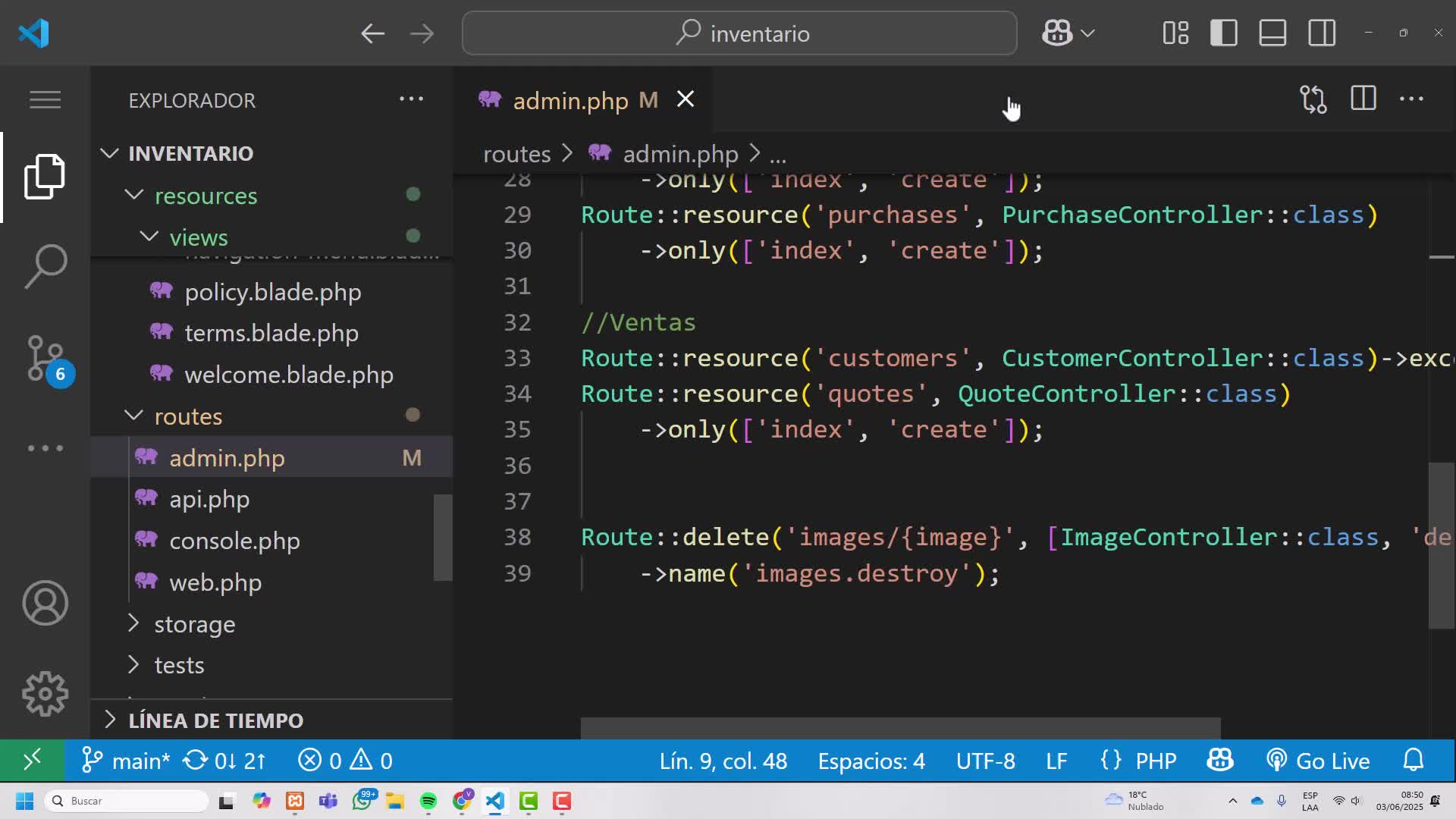
Task: Open Explorer views and more actions ellipsis
Action: pos(411,99)
